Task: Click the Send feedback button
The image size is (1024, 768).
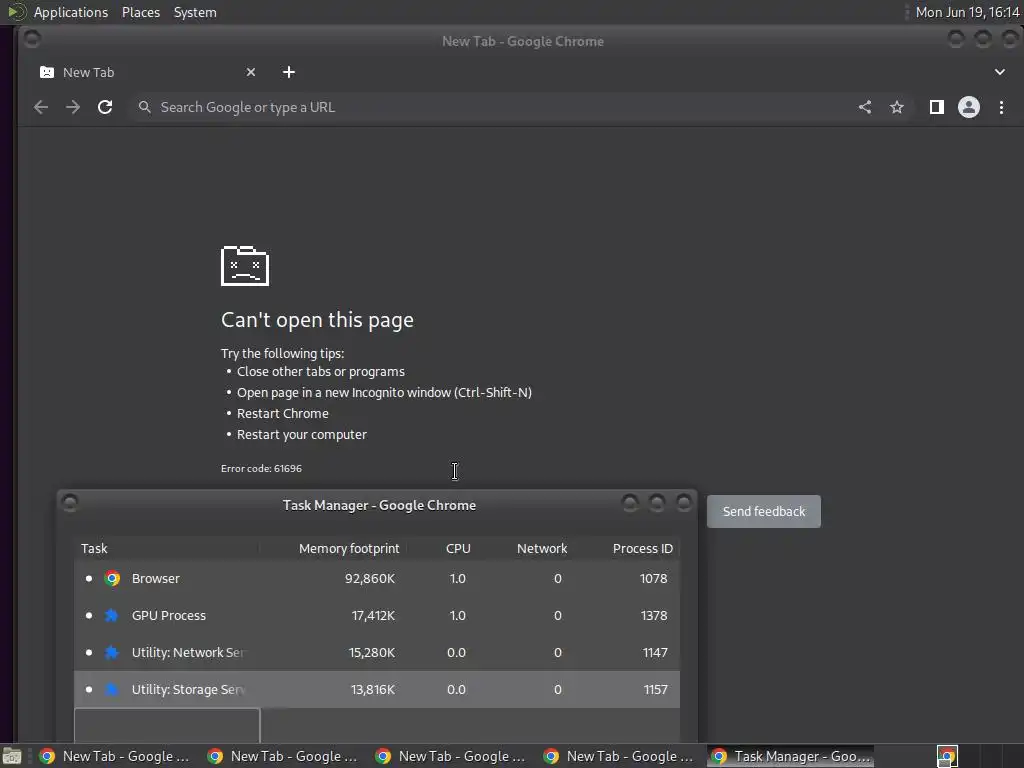Action: 763,511
